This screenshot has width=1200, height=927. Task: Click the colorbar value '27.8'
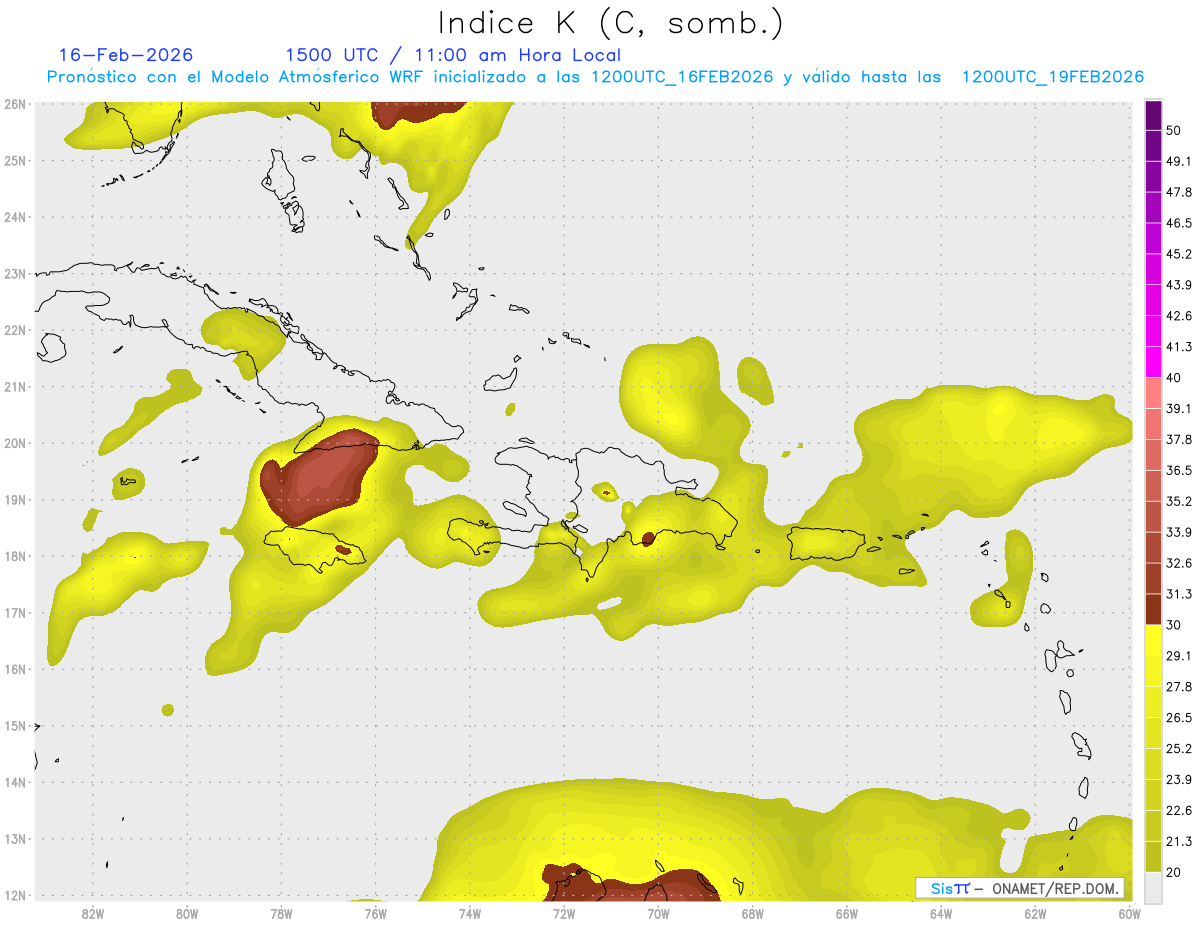point(1178,687)
